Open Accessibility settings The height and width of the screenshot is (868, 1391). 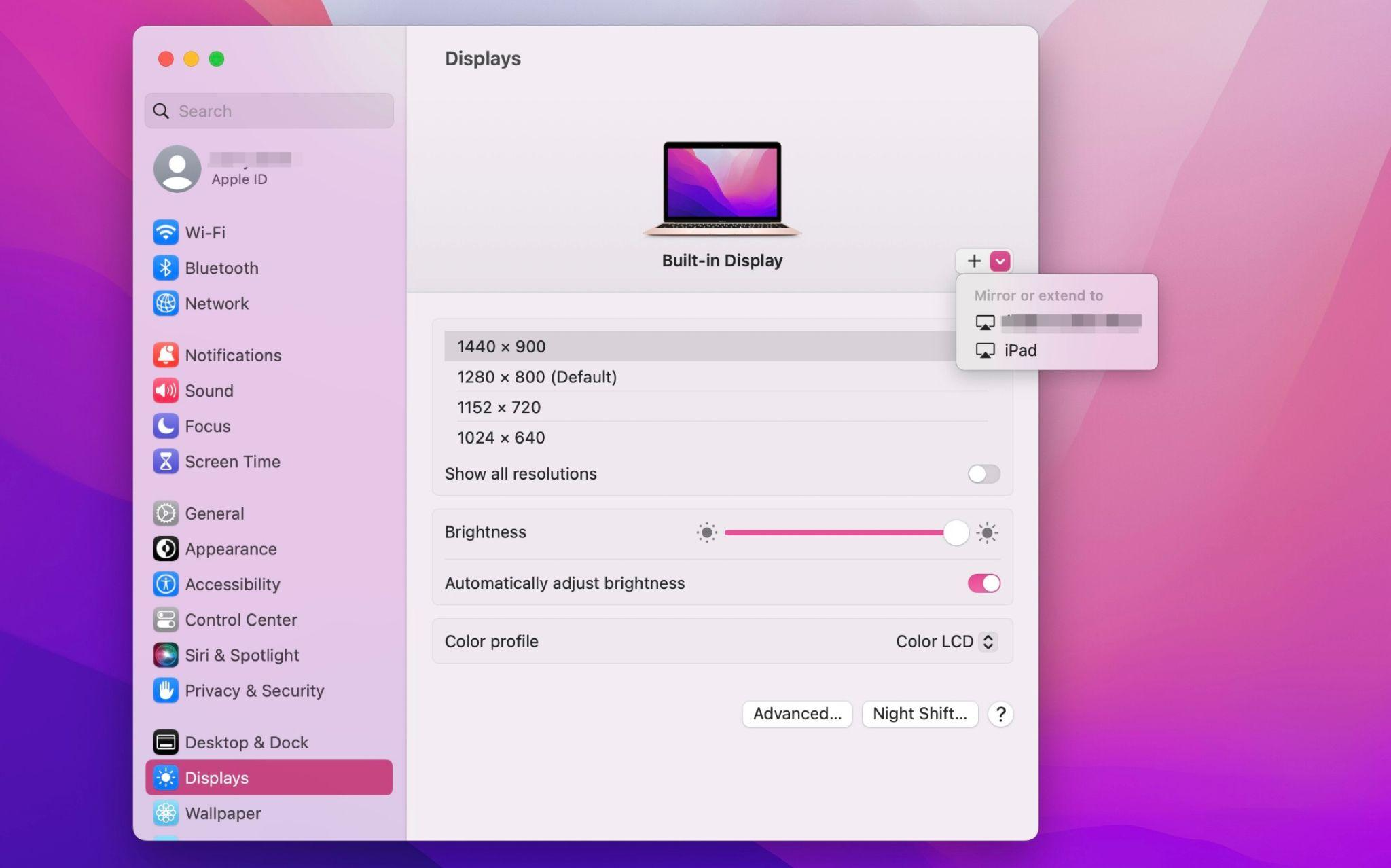(x=269, y=584)
